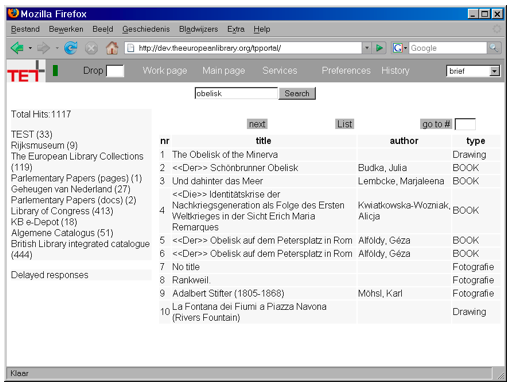Expand the address bar URL history dropdown
511x388 pixels.
coord(367,48)
